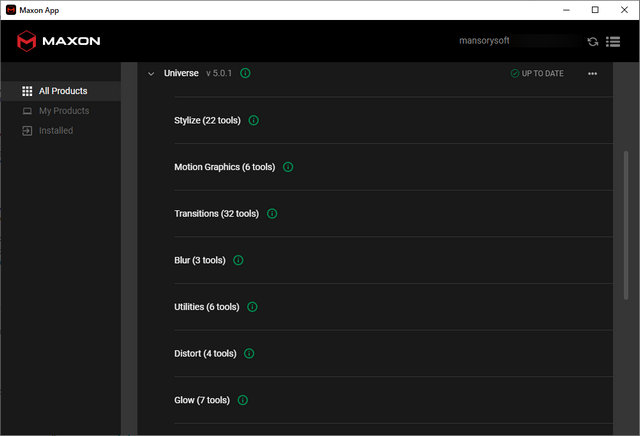Open Universe three-dot more options menu
The height and width of the screenshot is (436, 640).
click(x=592, y=74)
